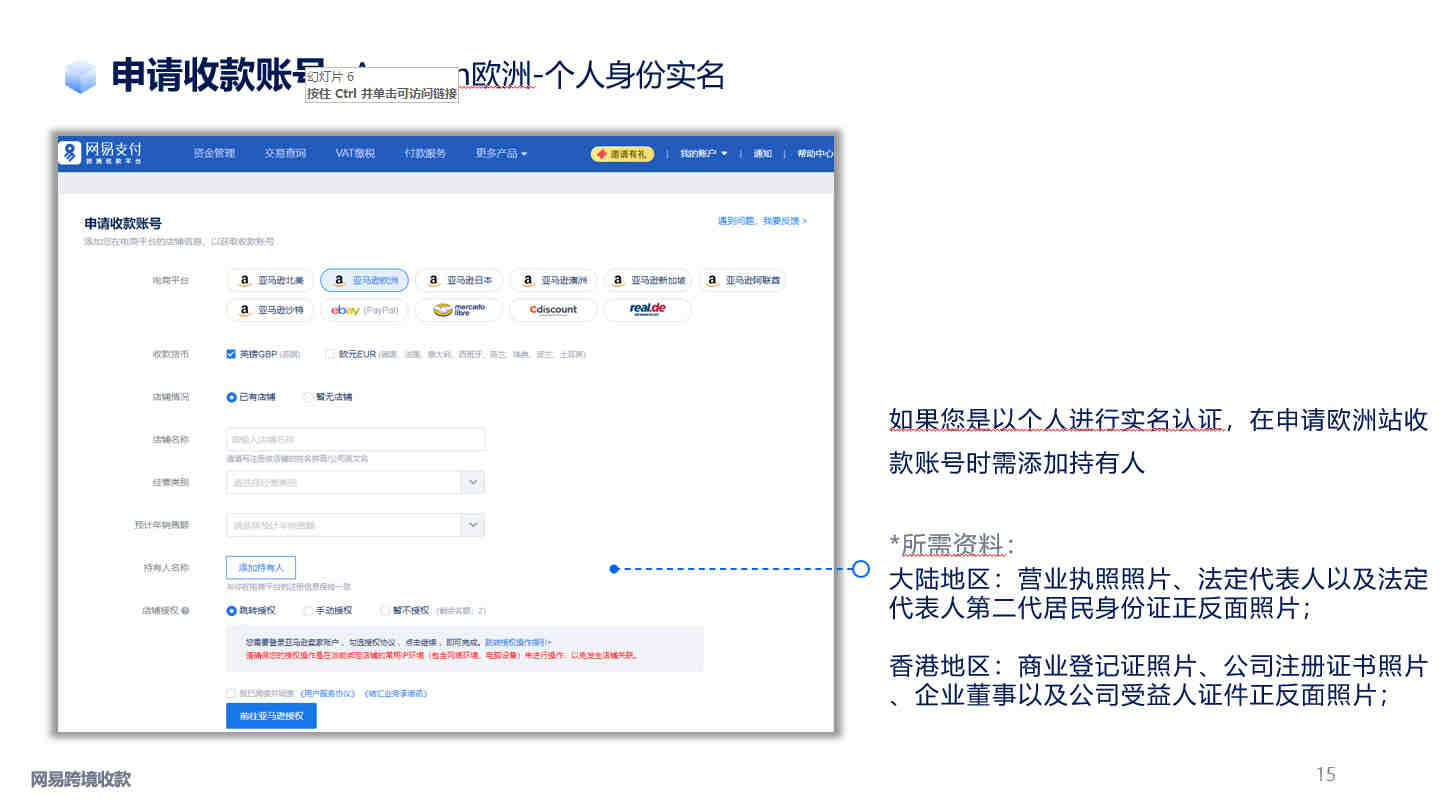This screenshot has height=808, width=1443.
Task: Choose the Cdiscount platform
Action: click(x=553, y=310)
